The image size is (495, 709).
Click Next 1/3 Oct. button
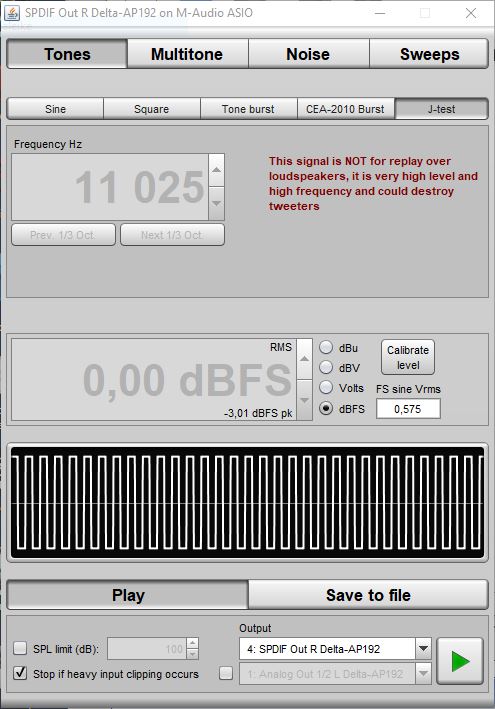click(x=172, y=235)
